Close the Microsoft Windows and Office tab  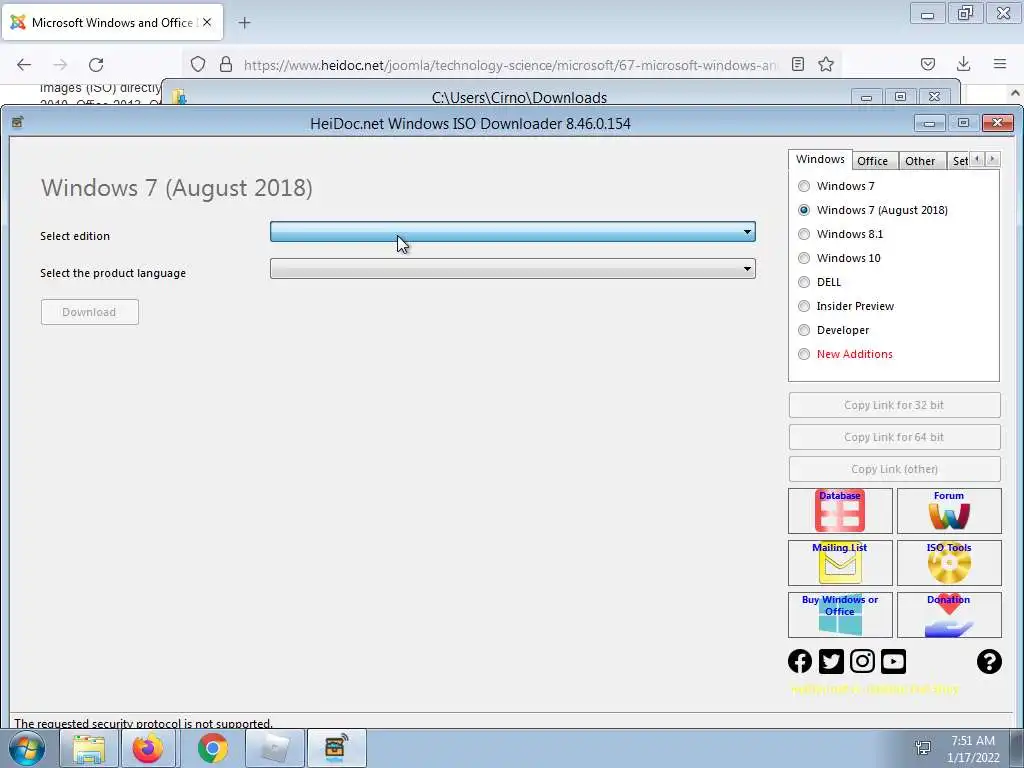click(207, 22)
